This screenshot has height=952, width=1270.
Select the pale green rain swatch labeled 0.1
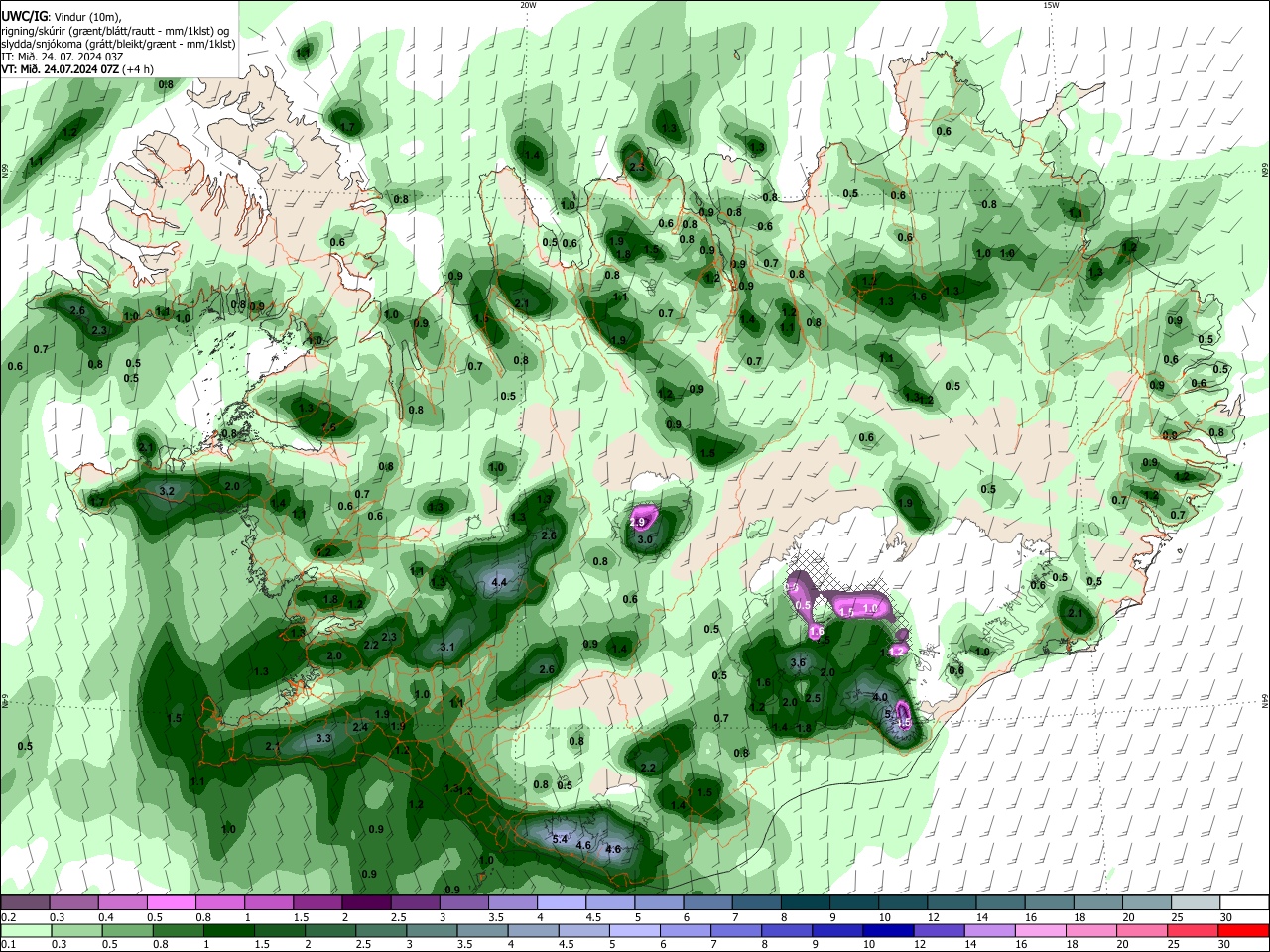click(x=28, y=930)
